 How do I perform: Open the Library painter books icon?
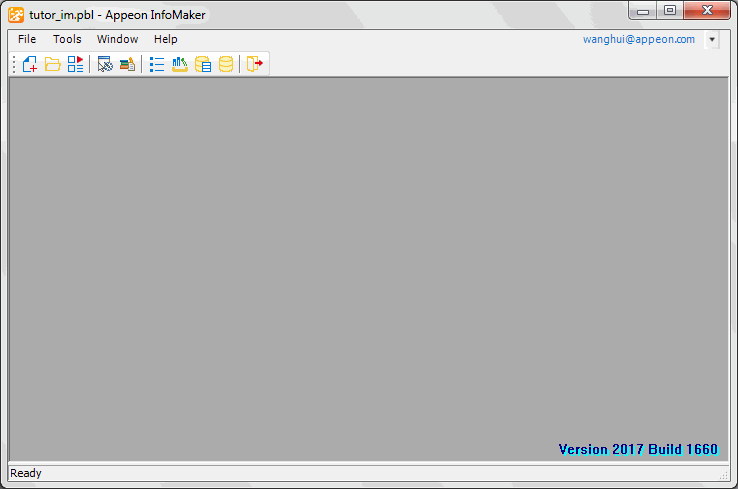click(x=128, y=64)
